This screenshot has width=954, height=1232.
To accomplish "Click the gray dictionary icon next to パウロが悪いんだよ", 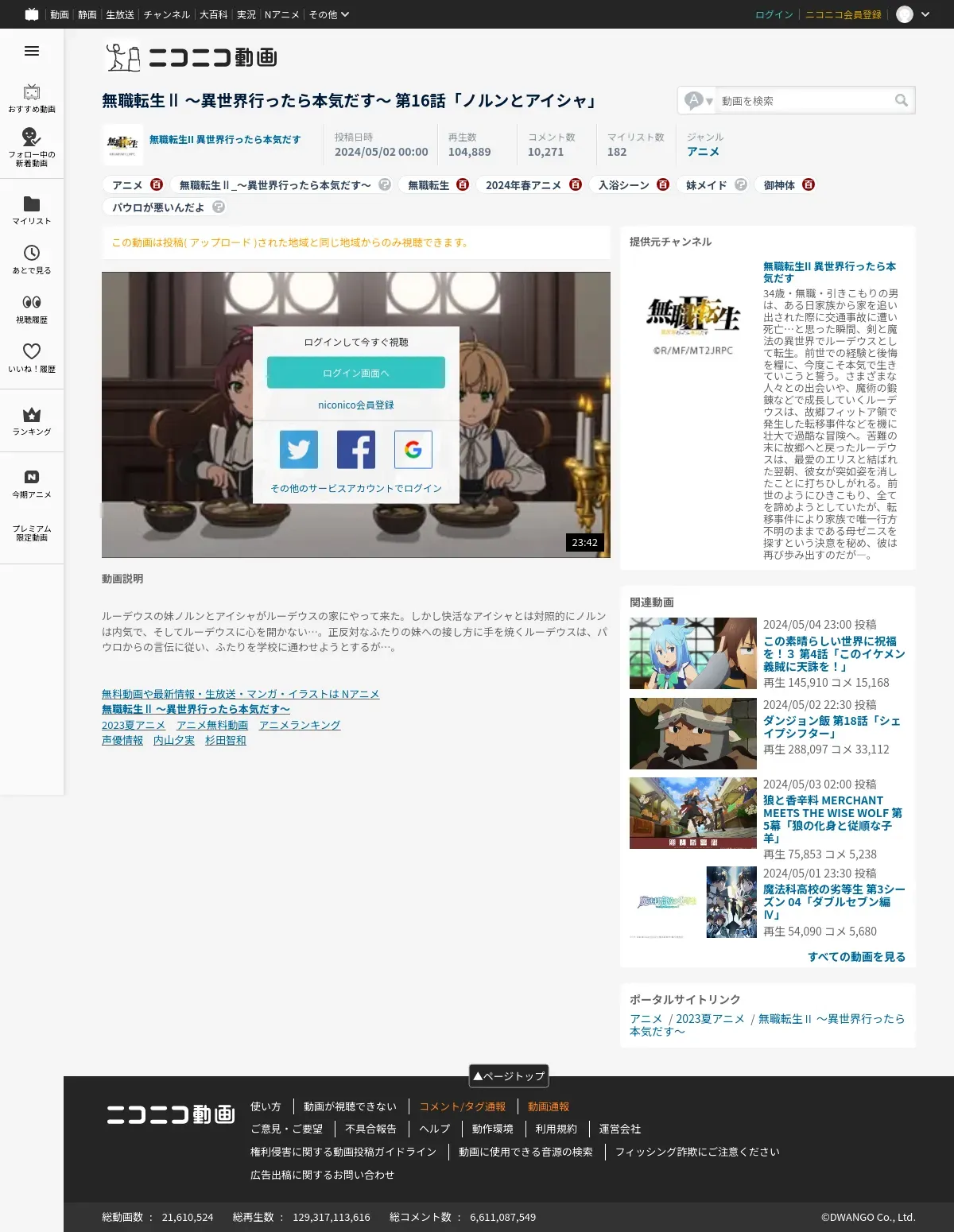I will tap(219, 207).
